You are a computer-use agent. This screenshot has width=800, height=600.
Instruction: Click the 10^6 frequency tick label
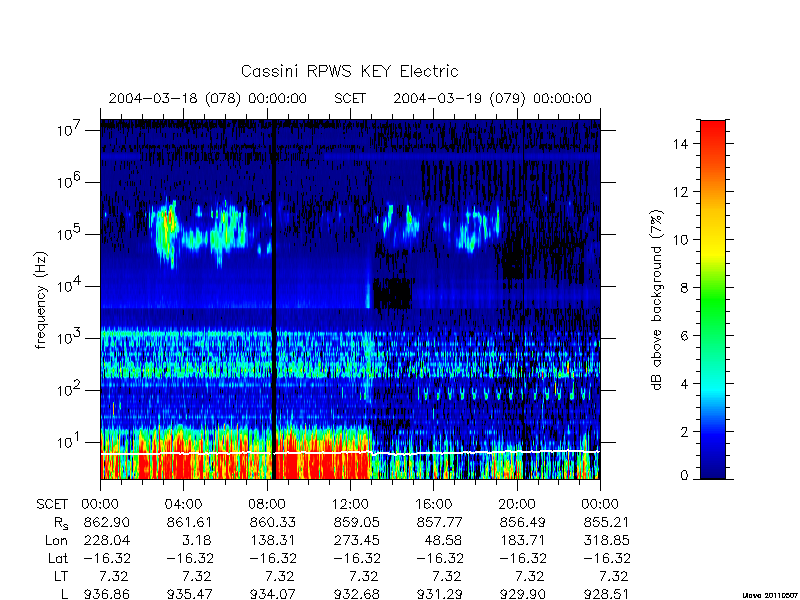pos(70,181)
